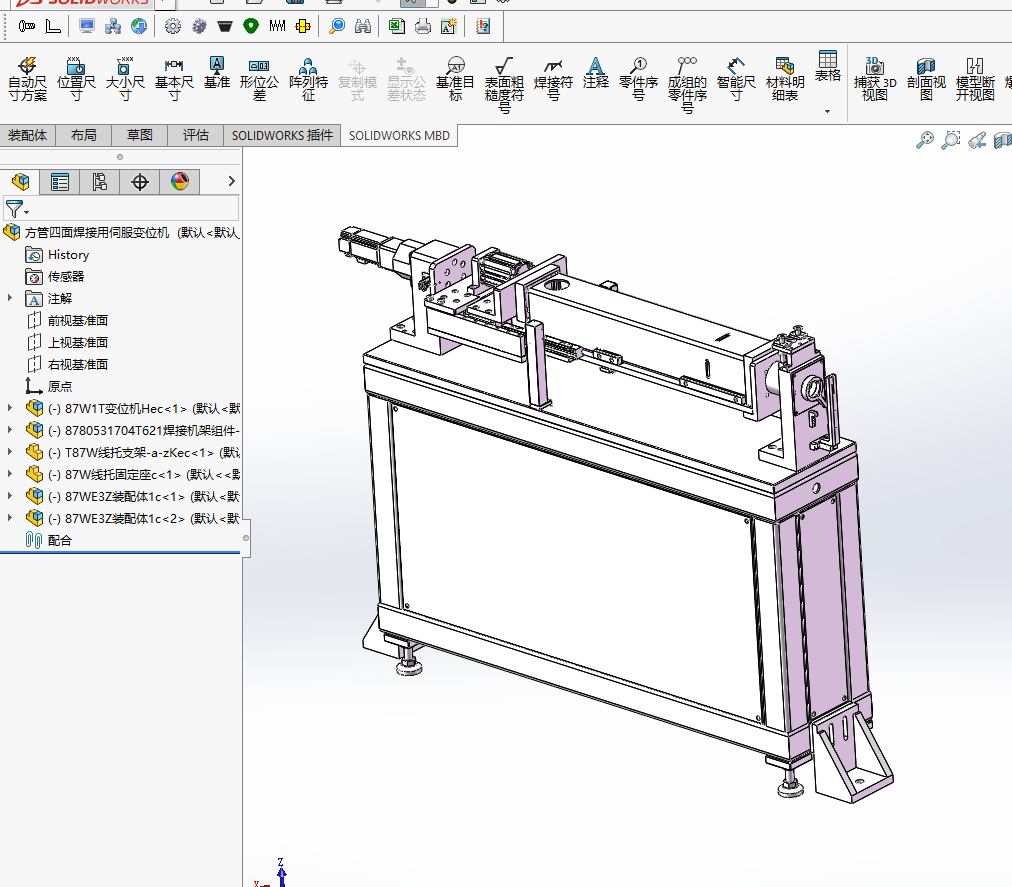Image resolution: width=1012 pixels, height=887 pixels.
Task: Open the DisplayManager color-ball tab
Action: pos(180,182)
